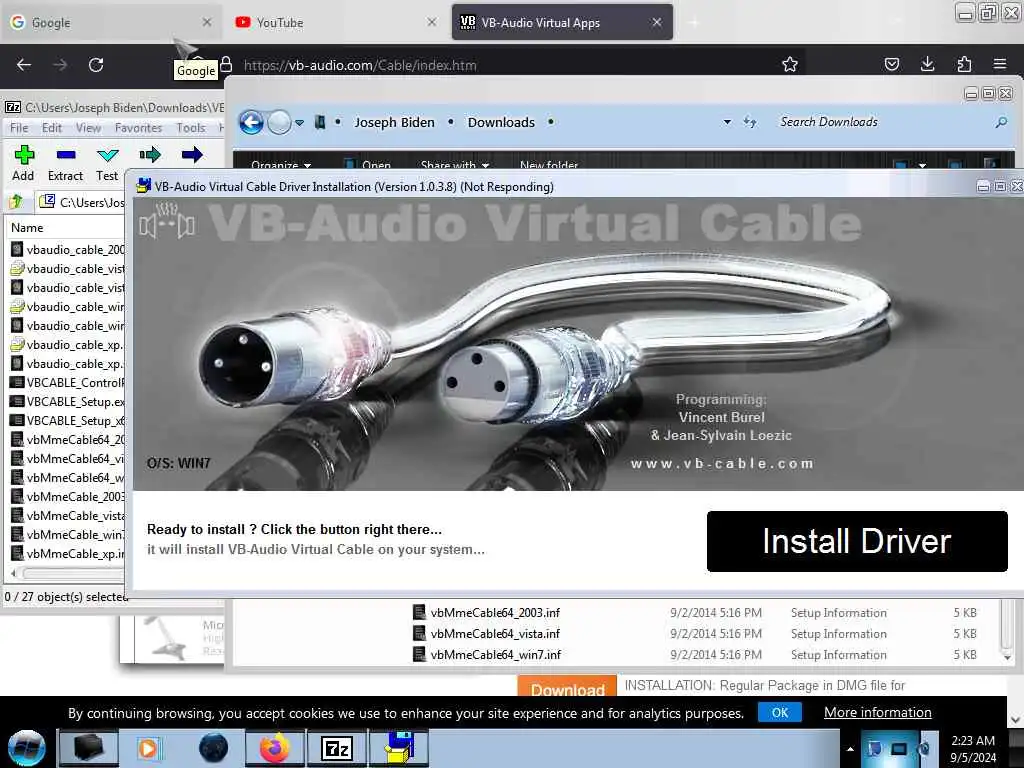Select vbMmeCable64_vista.inf in Explorer

pos(494,633)
